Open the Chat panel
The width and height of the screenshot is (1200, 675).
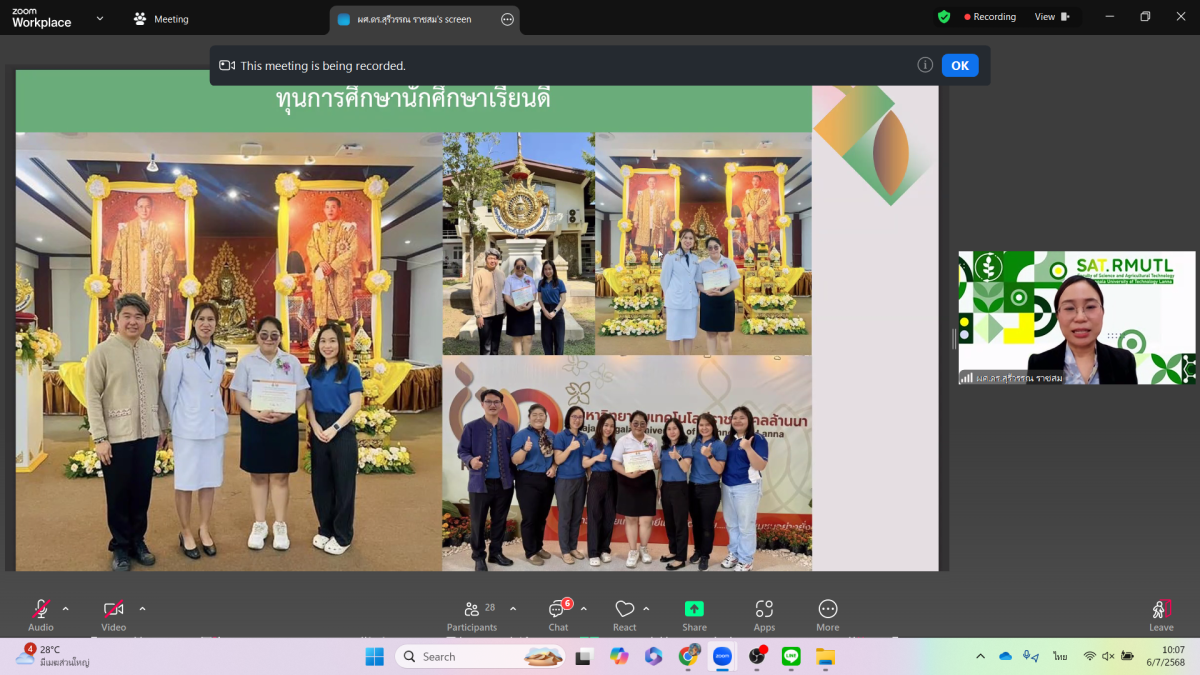pyautogui.click(x=558, y=615)
